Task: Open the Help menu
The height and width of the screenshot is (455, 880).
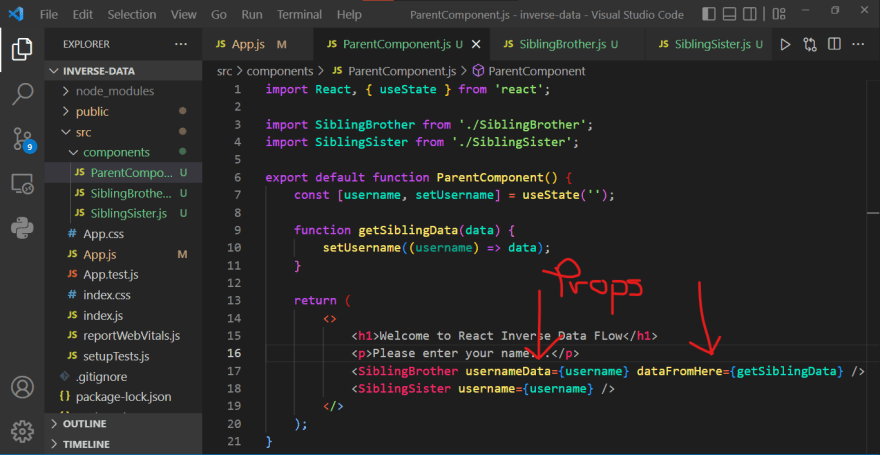Action: pyautogui.click(x=349, y=15)
